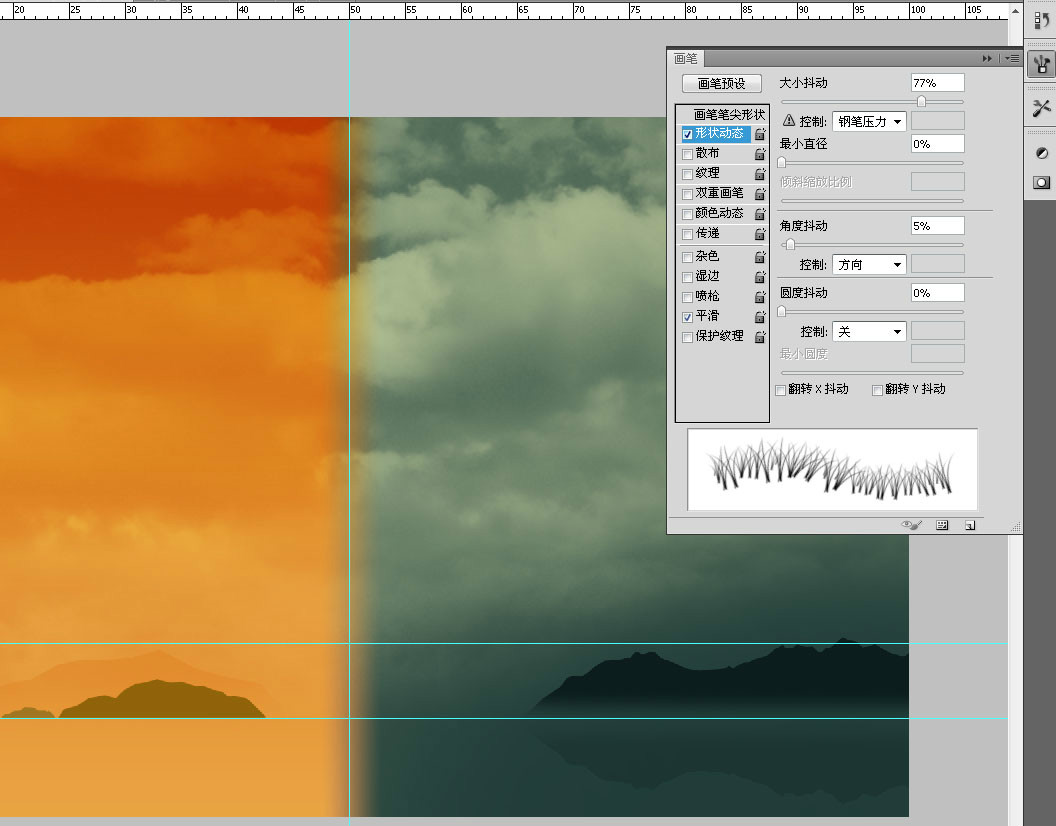Adjust the 大小抖动 slider handle
Image resolution: width=1056 pixels, height=826 pixels.
tap(921, 101)
